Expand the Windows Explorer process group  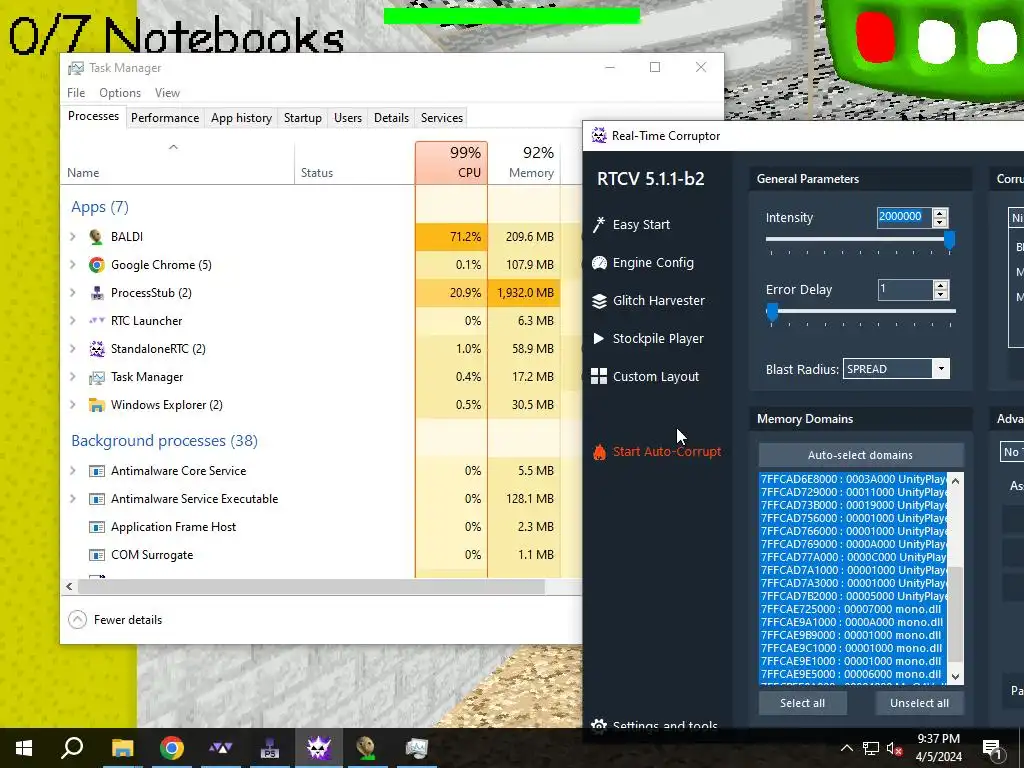pyautogui.click(x=72, y=405)
